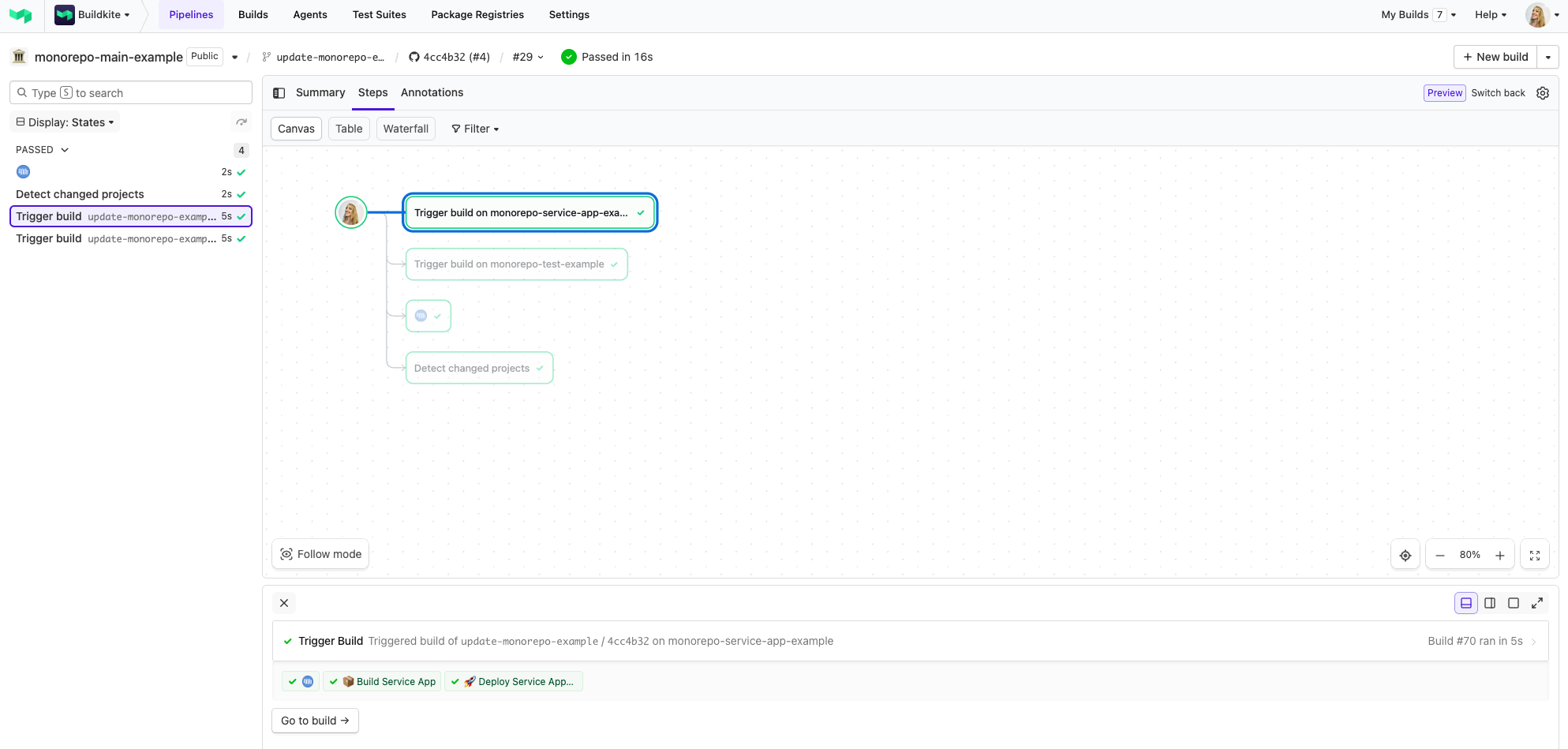Select the Waterfall view
1568x749 pixels.
click(x=406, y=129)
